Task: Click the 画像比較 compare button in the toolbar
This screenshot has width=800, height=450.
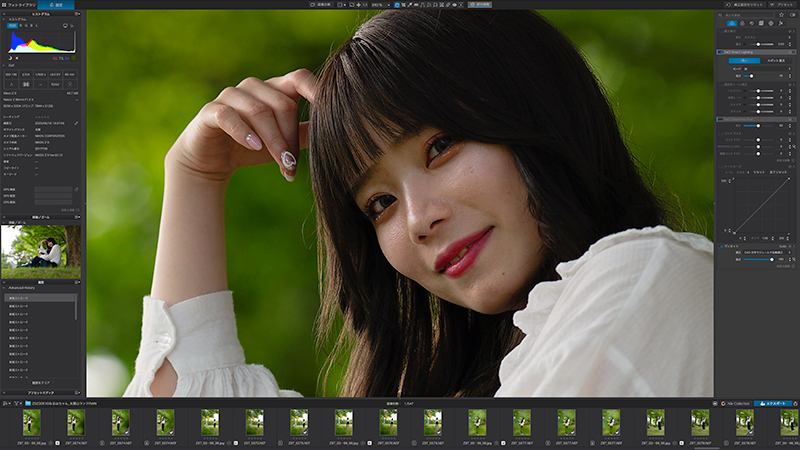Action: [321, 5]
